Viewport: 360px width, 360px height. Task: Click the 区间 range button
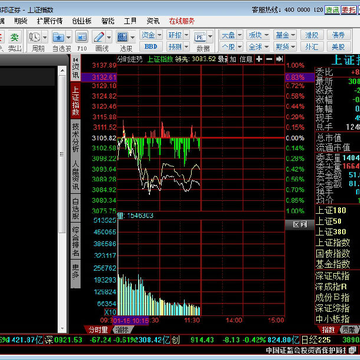(300, 225)
